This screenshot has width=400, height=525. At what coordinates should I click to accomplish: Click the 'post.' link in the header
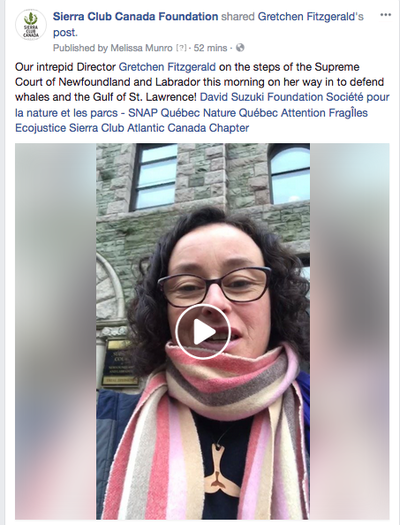[65, 32]
